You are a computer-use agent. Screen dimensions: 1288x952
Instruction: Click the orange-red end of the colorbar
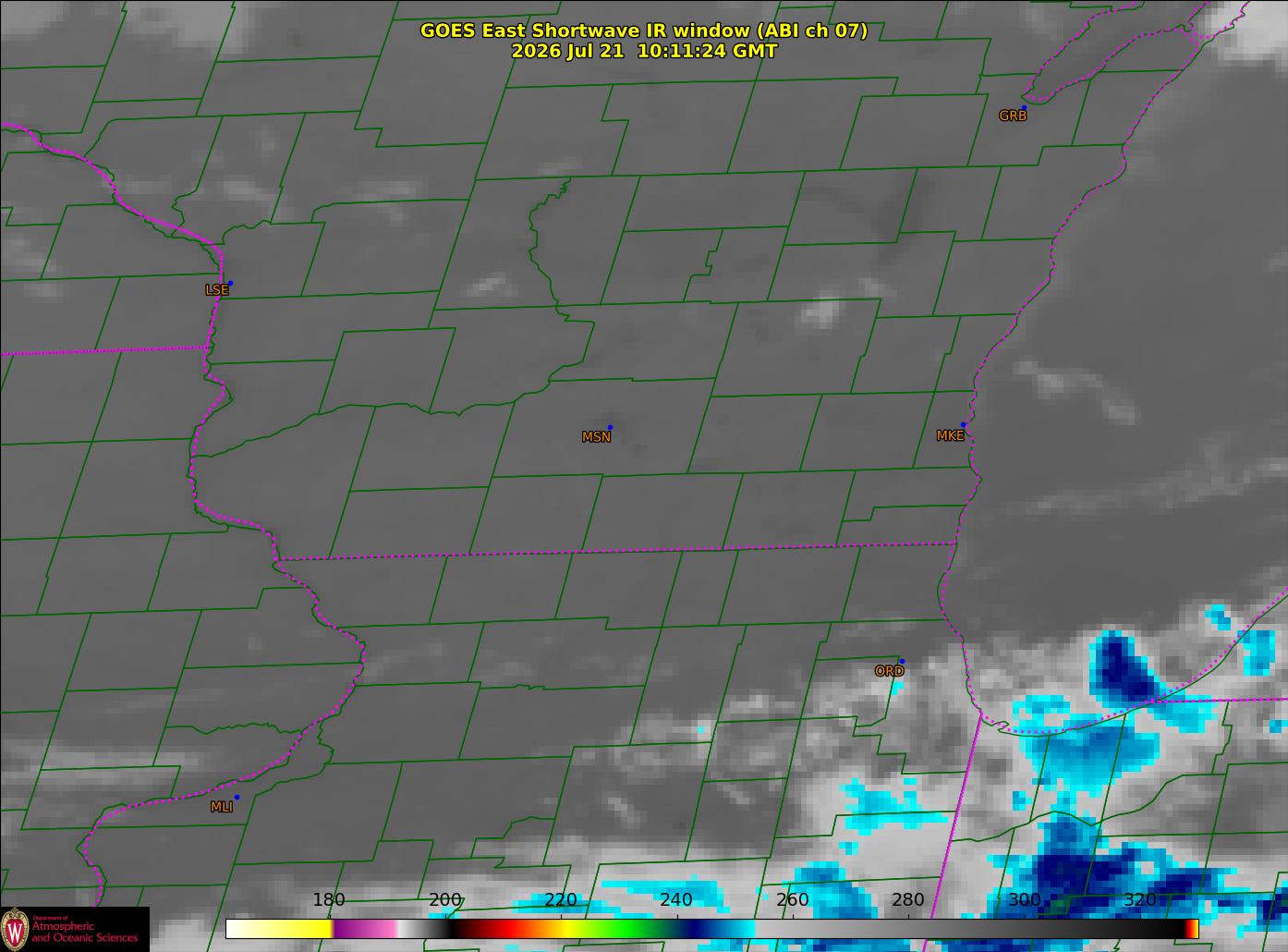pos(1192,928)
